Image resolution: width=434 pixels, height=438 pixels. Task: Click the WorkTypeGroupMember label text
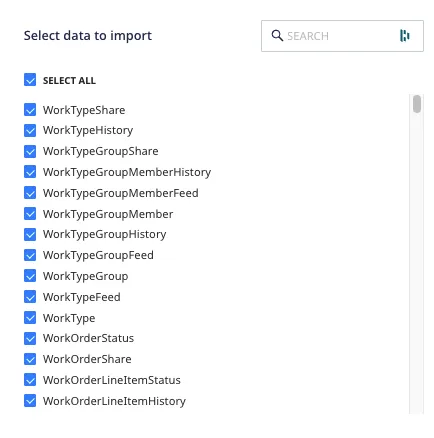[x=108, y=214]
